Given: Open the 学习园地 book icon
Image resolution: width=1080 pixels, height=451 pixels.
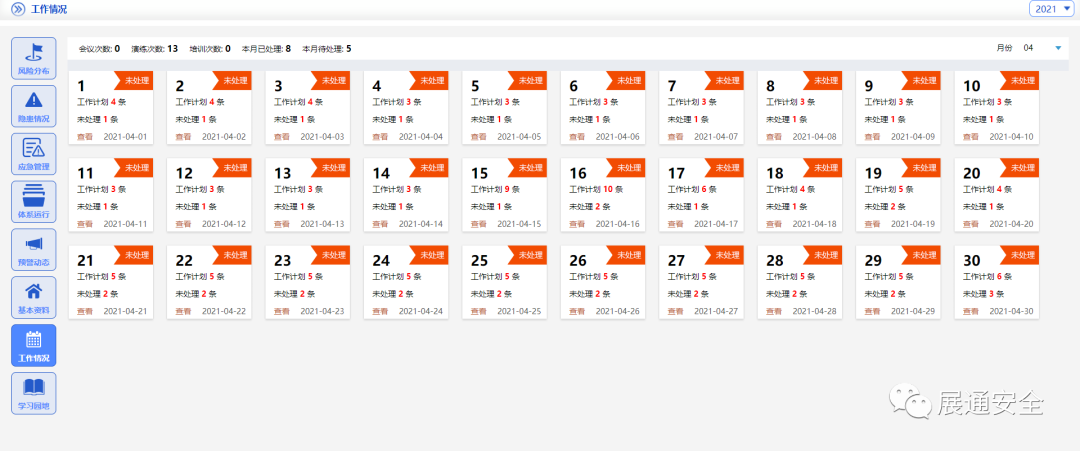Looking at the screenshot, I should click(x=34, y=393).
